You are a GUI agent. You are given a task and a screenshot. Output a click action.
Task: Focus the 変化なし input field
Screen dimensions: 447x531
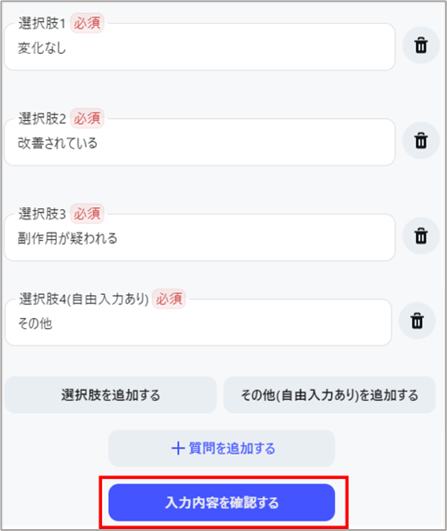tap(200, 47)
